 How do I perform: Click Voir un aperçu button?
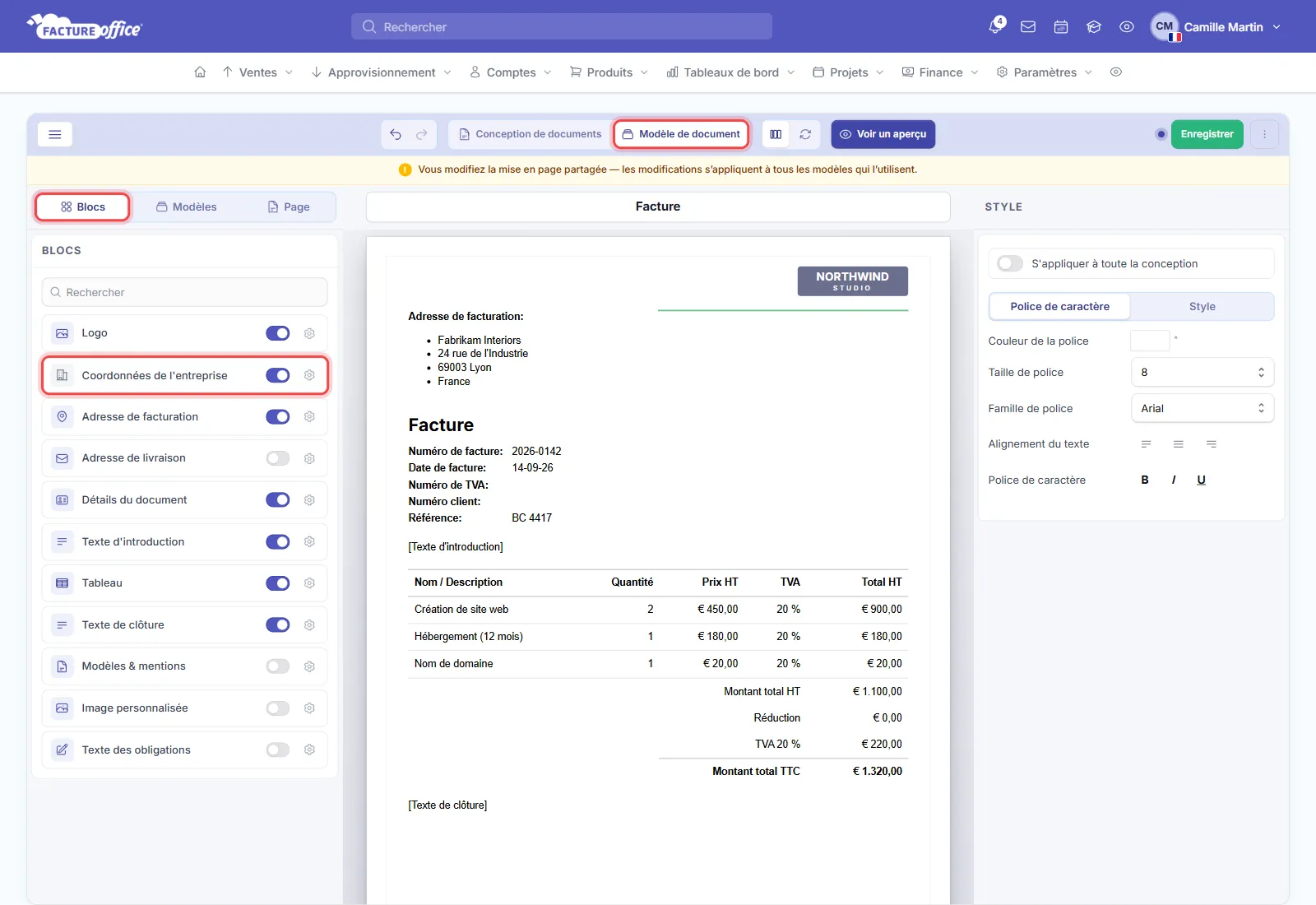tap(883, 134)
